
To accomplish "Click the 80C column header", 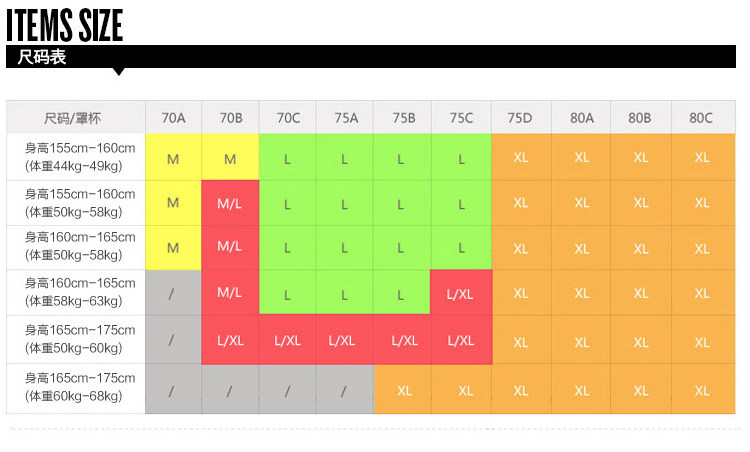I will click(x=703, y=117).
